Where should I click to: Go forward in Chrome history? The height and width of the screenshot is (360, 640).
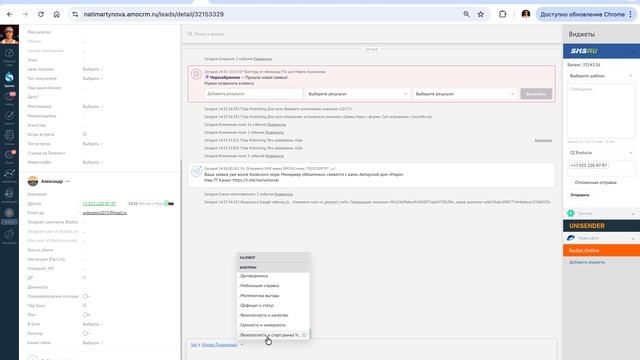(25, 14)
